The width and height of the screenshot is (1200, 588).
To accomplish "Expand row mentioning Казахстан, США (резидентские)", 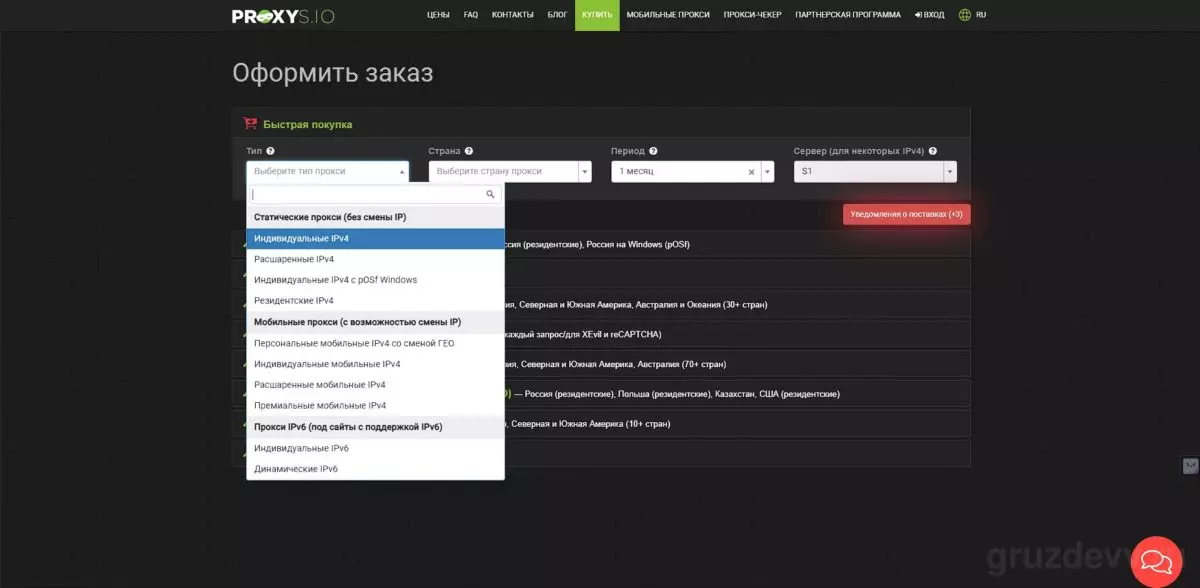I will (601, 394).
